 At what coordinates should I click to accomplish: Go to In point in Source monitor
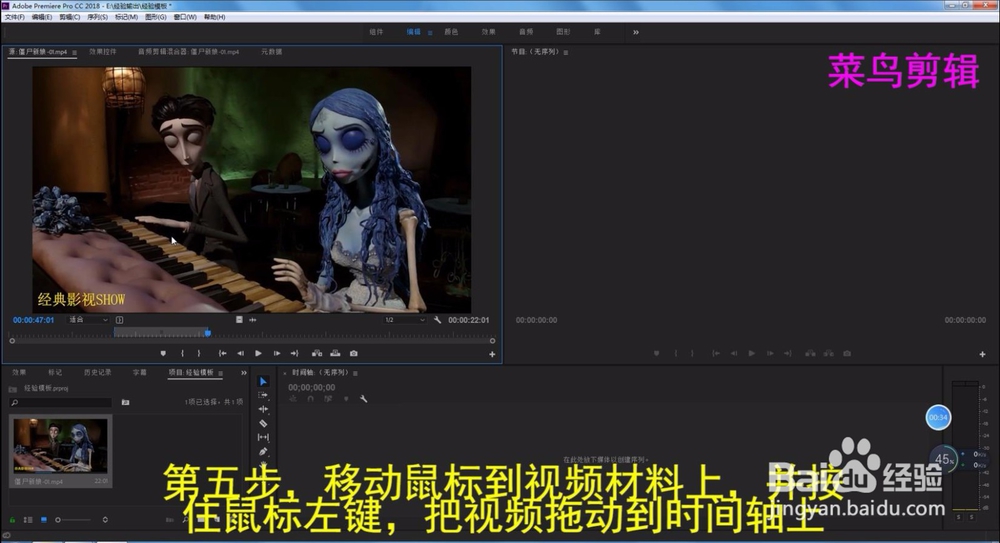click(223, 353)
